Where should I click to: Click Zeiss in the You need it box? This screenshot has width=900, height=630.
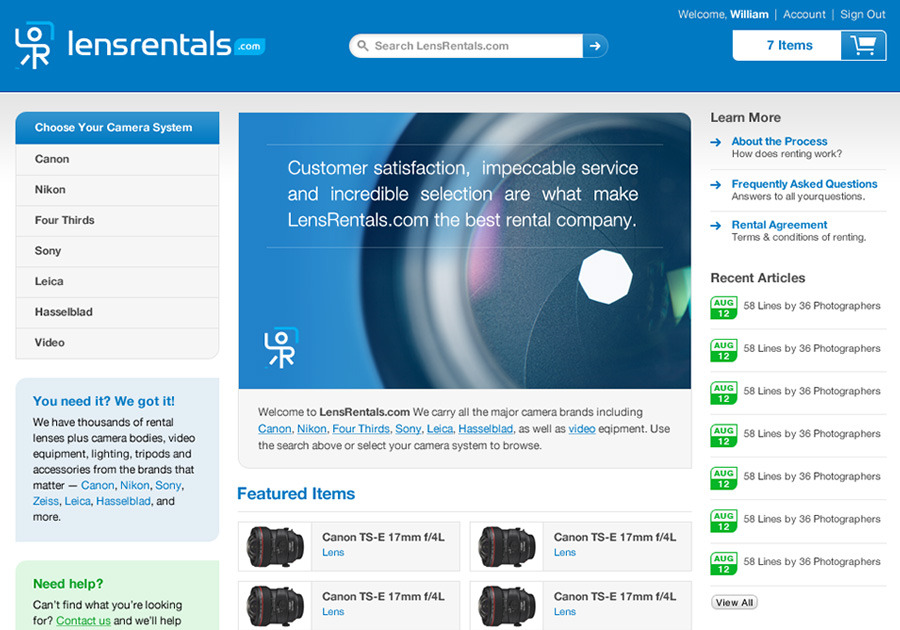[45, 501]
